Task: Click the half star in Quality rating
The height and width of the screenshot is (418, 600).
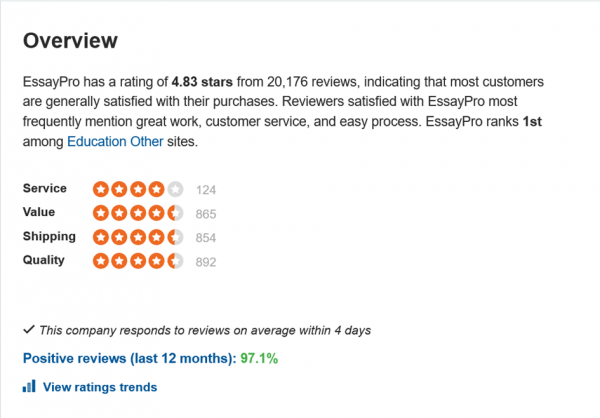Action: click(176, 261)
